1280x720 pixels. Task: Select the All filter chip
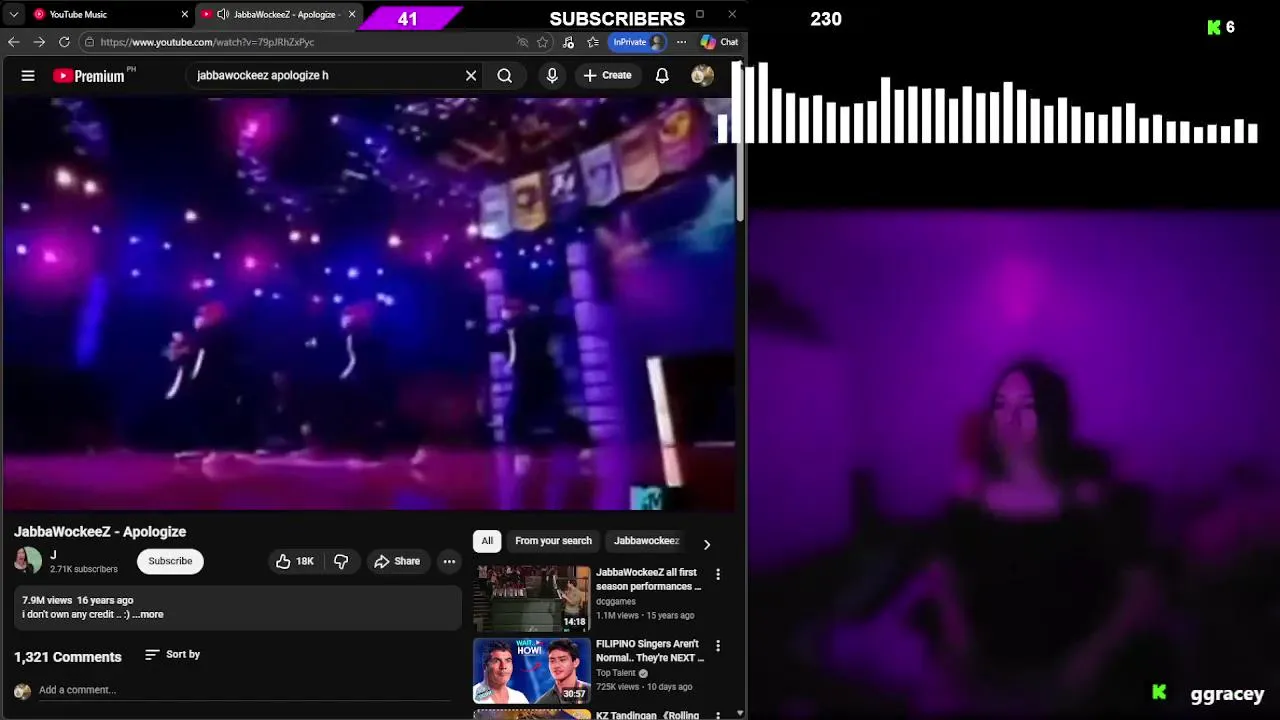coord(487,541)
